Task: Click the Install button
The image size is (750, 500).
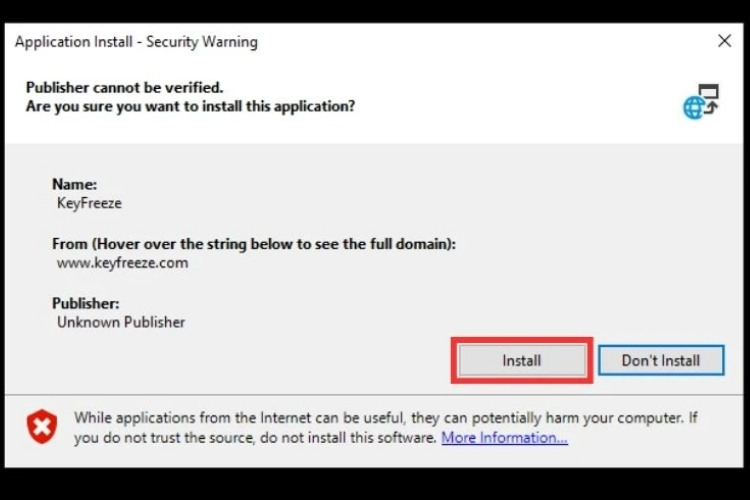Action: tap(521, 360)
